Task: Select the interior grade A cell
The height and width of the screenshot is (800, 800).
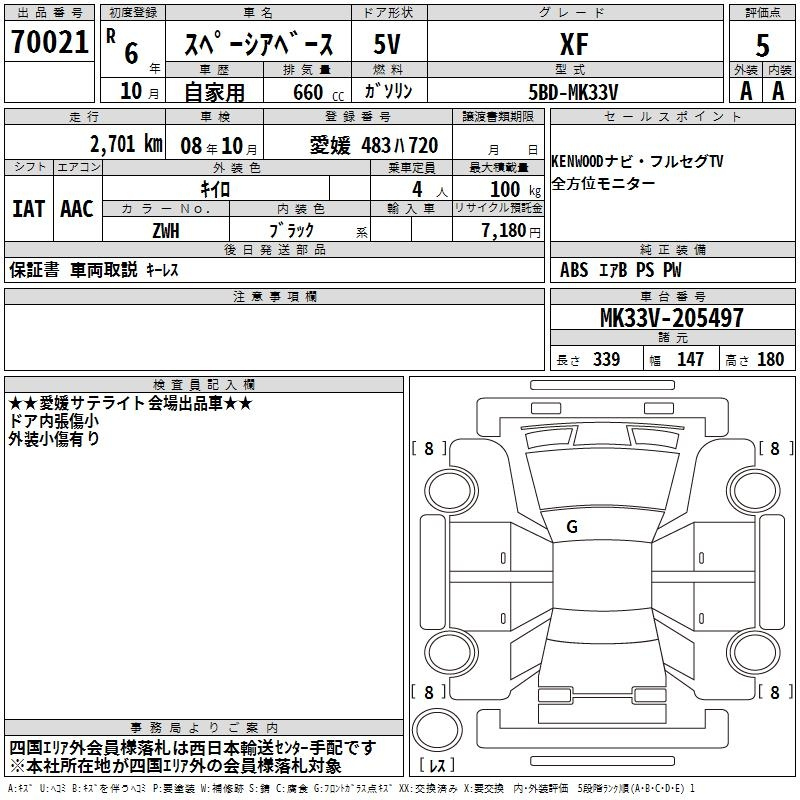Action: coord(779,90)
